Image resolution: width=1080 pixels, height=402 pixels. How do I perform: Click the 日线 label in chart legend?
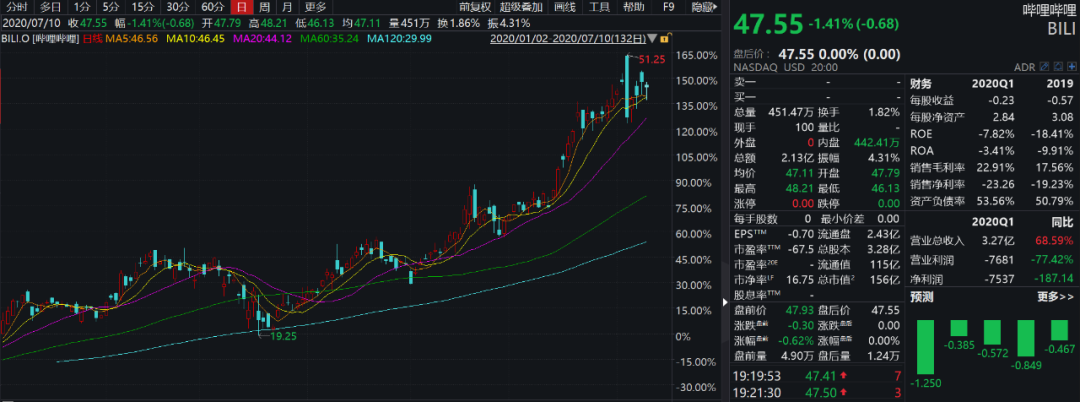(93, 39)
